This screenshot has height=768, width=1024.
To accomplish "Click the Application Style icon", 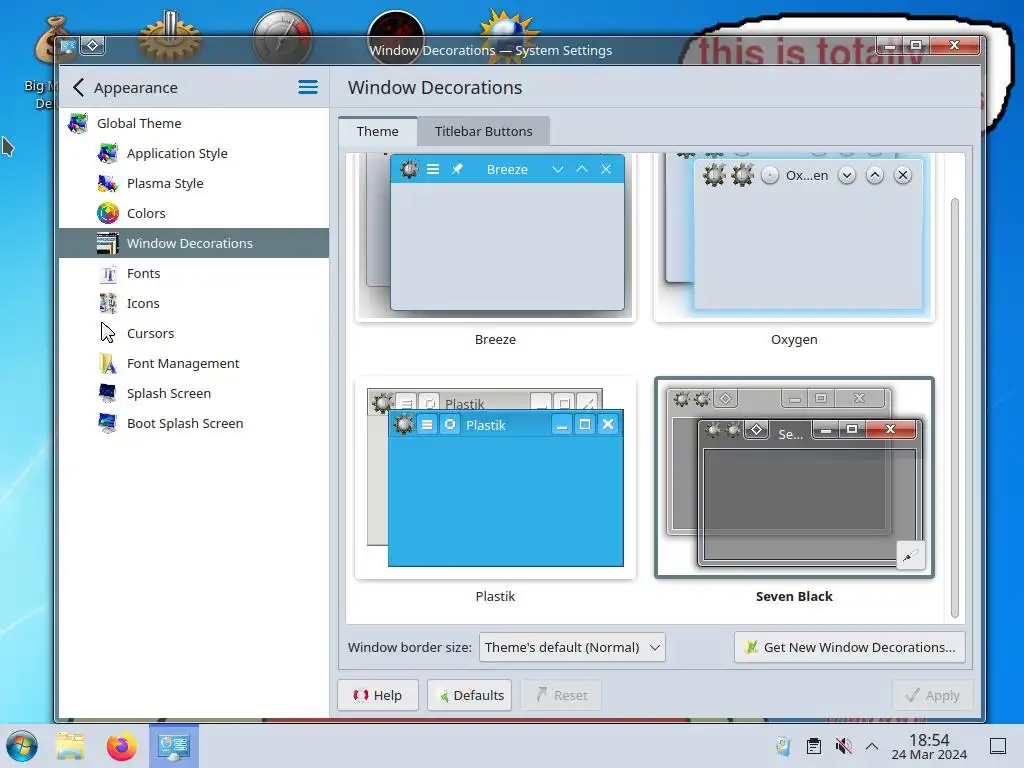I will pos(108,153).
